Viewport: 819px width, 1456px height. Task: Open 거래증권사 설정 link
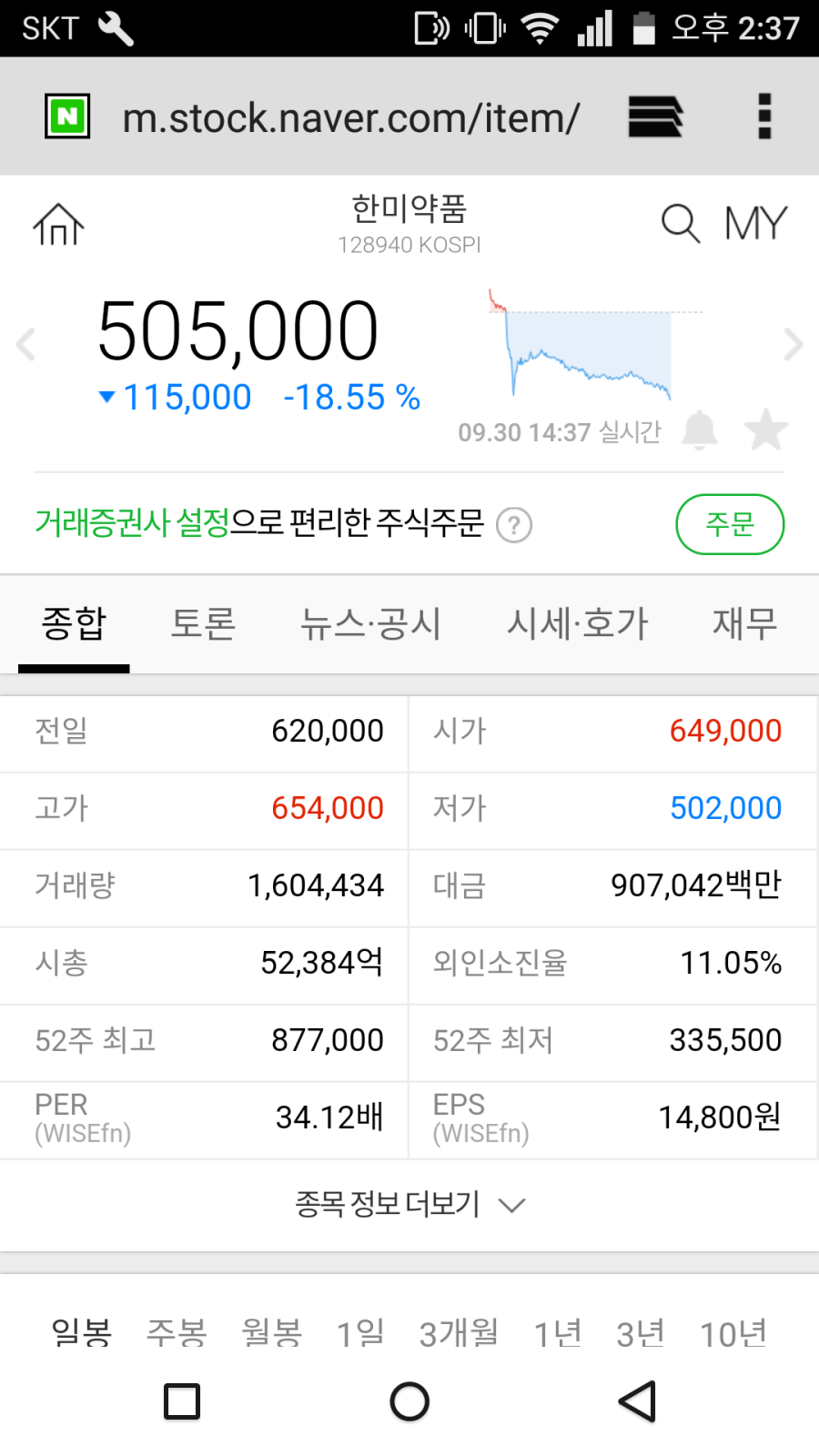tap(132, 523)
